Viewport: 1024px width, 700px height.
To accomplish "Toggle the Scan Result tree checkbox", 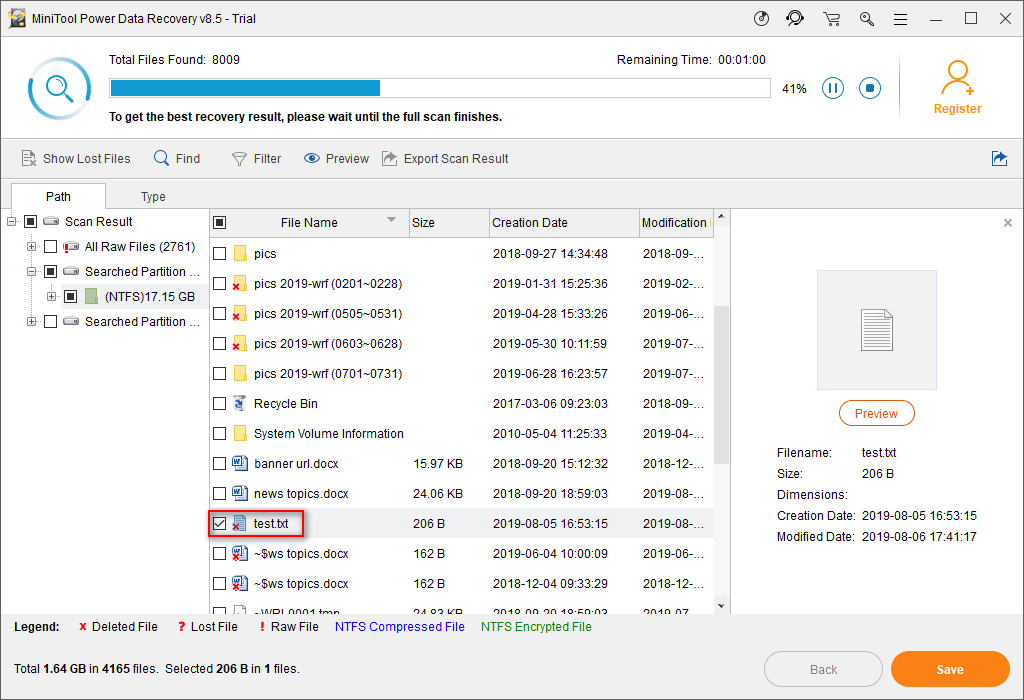I will tap(31, 221).
